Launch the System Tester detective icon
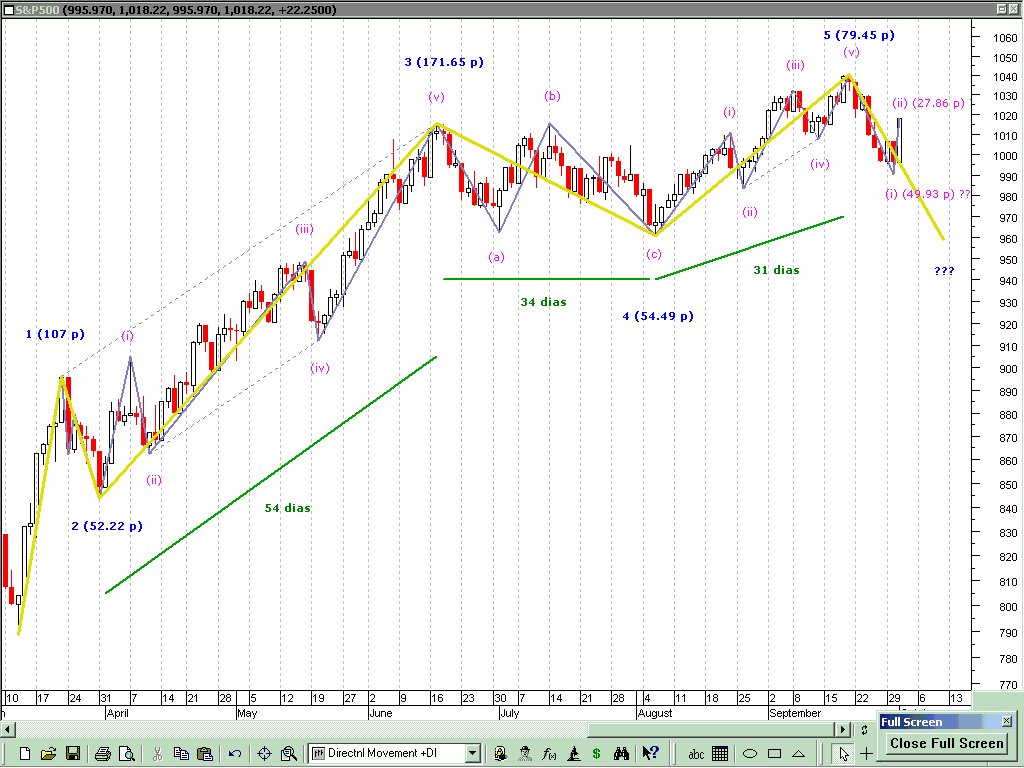1024x768 pixels. coord(524,754)
